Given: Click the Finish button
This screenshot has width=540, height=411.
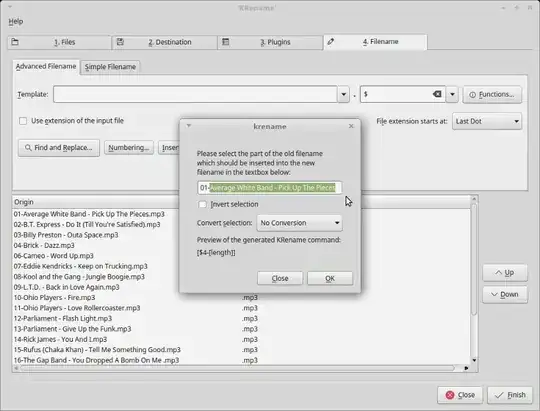Looking at the screenshot, I should coord(510,395).
